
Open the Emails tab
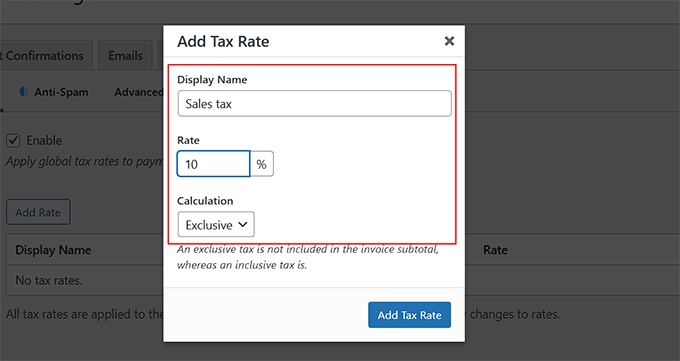[125, 56]
